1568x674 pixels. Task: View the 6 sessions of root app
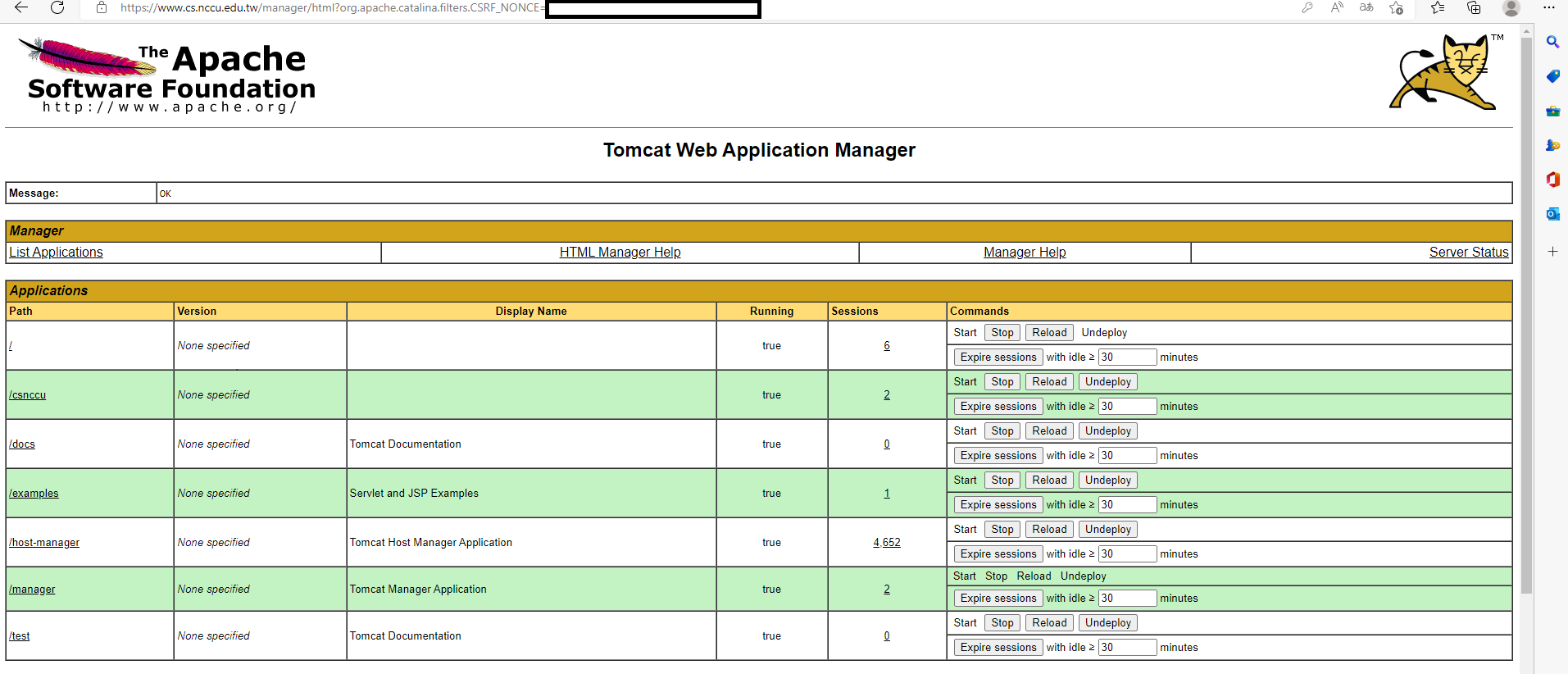click(x=887, y=345)
